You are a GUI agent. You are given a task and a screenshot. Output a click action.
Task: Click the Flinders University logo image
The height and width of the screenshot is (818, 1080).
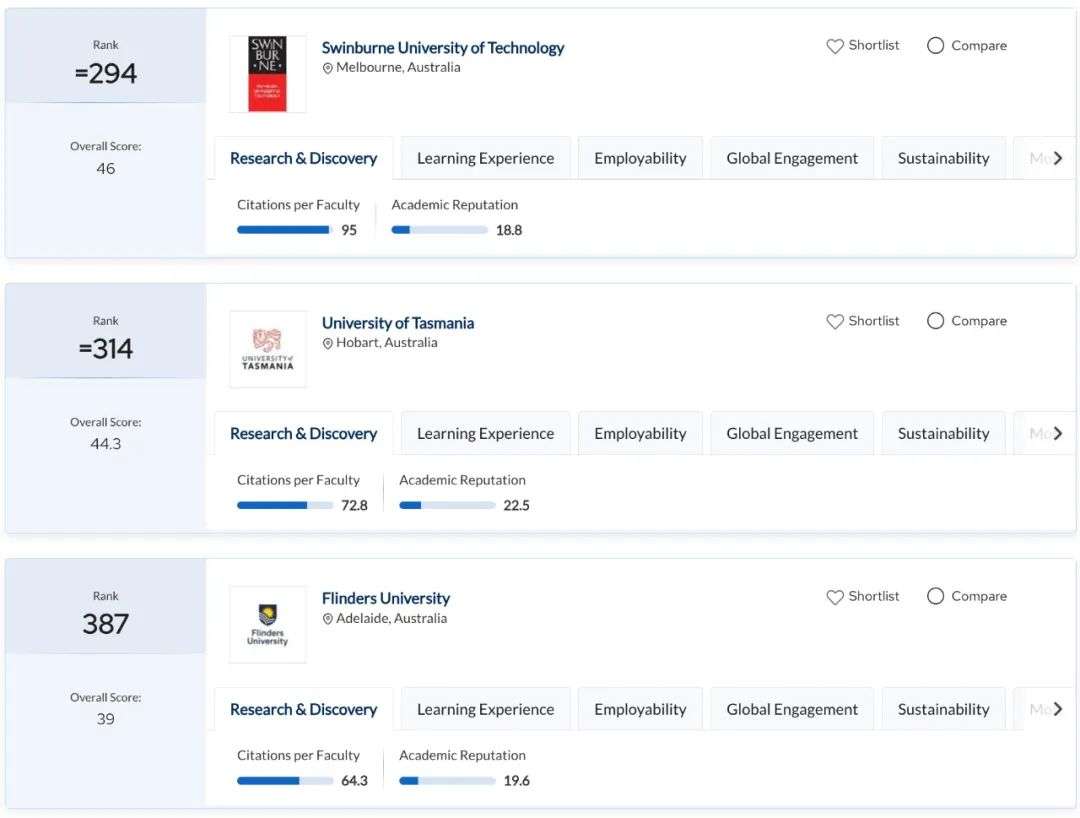tap(267, 624)
